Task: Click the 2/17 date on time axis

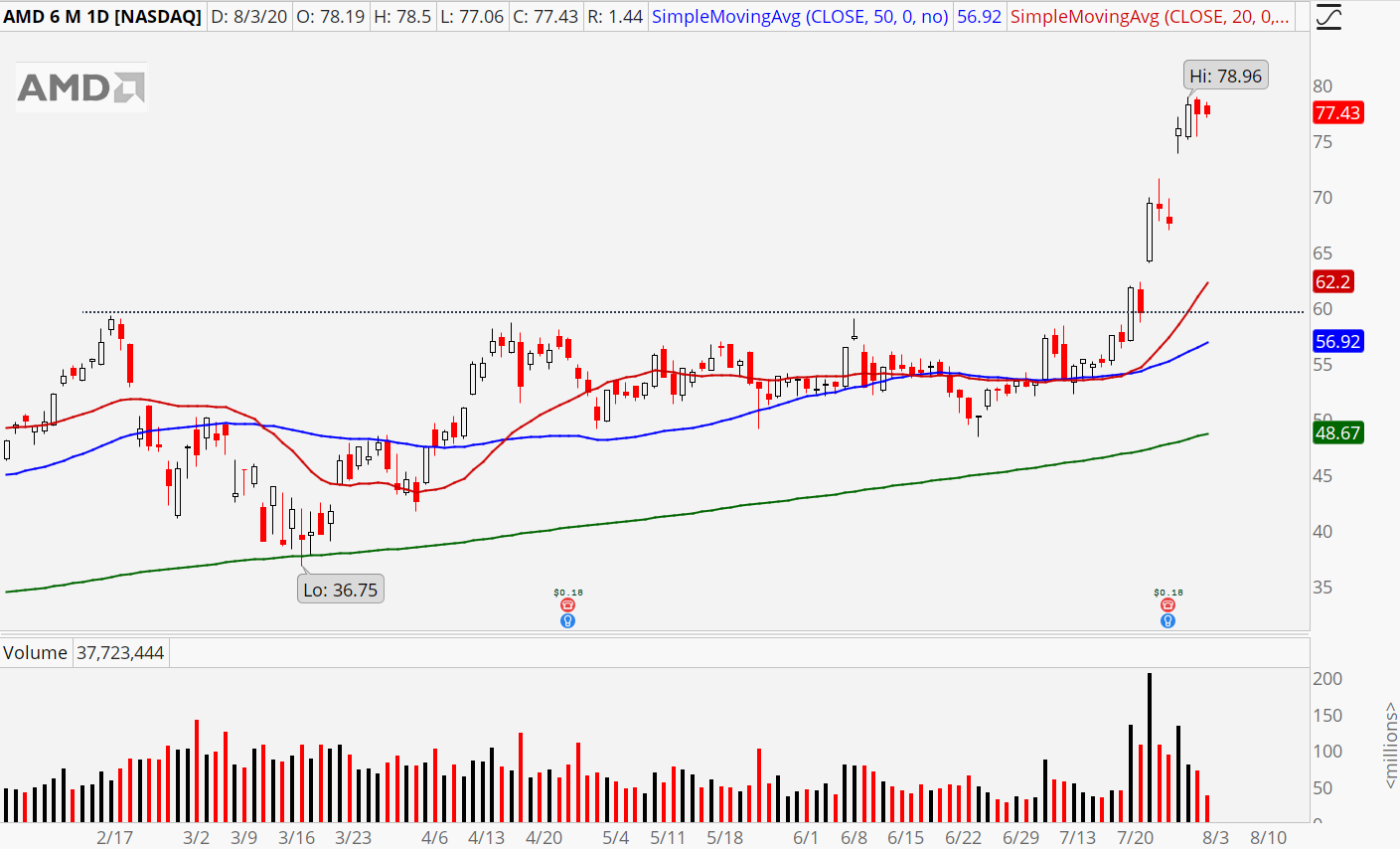Action: (x=114, y=837)
